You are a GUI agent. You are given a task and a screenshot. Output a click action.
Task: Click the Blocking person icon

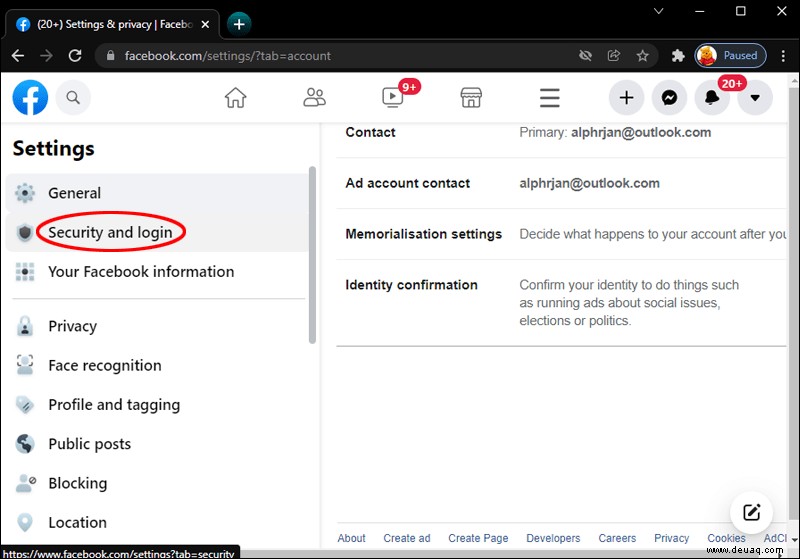point(26,482)
